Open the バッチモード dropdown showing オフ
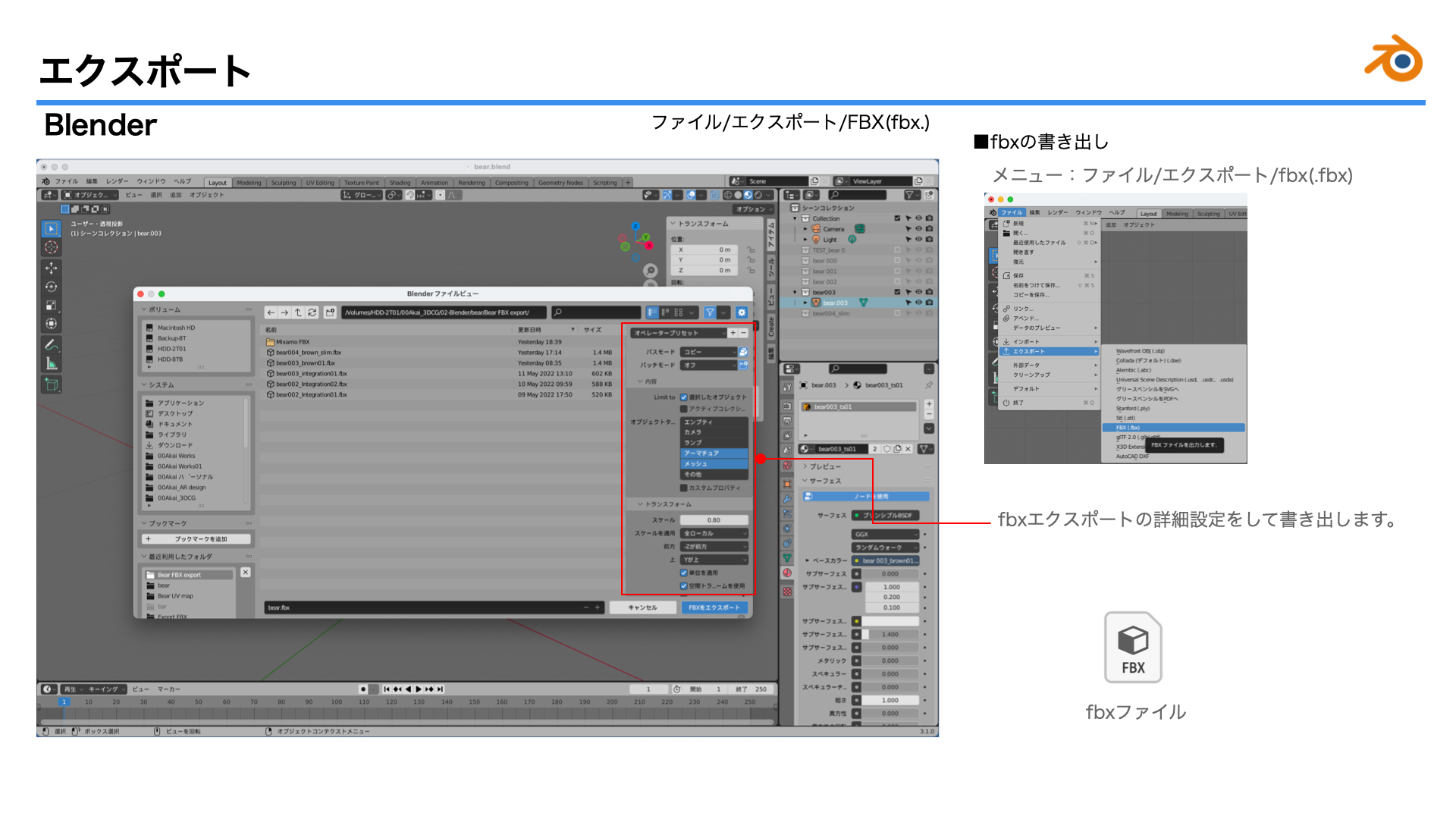This screenshot has height=819, width=1456. coord(709,365)
